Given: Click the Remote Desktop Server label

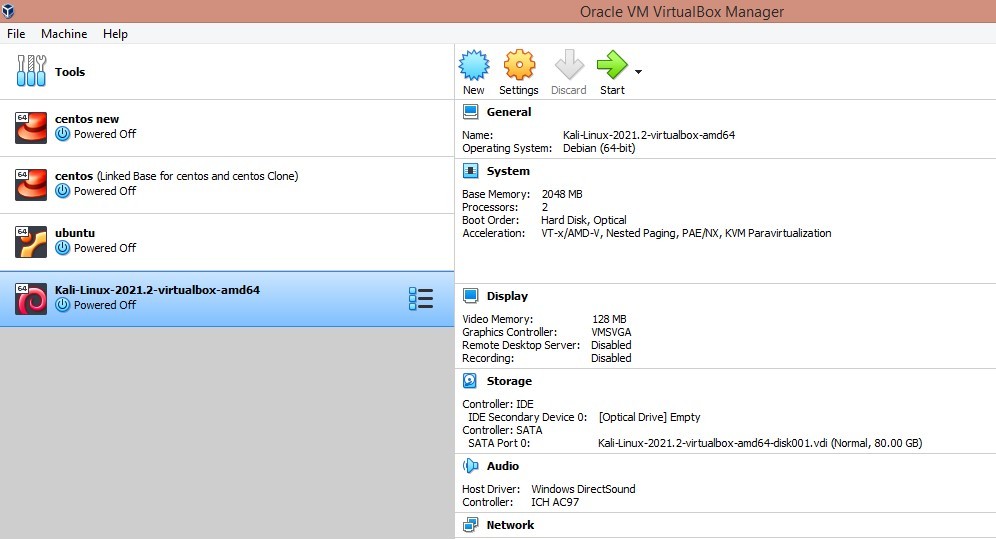Looking at the screenshot, I should pos(521,345).
